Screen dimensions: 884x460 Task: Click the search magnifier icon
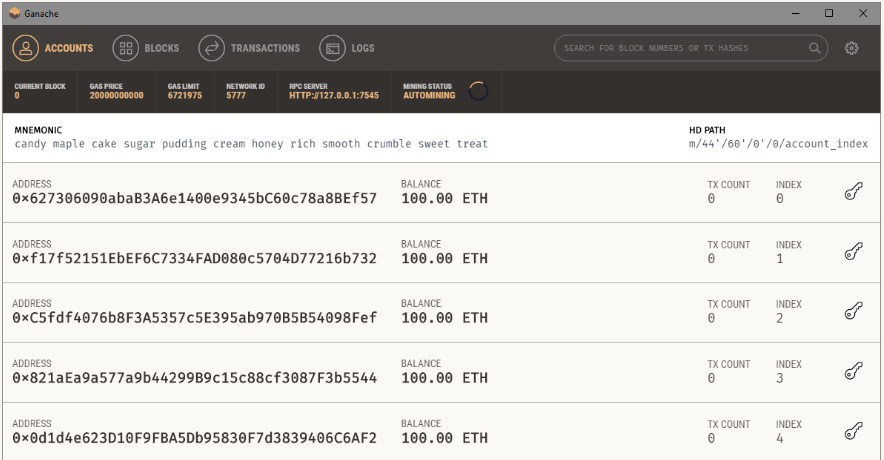pos(815,48)
